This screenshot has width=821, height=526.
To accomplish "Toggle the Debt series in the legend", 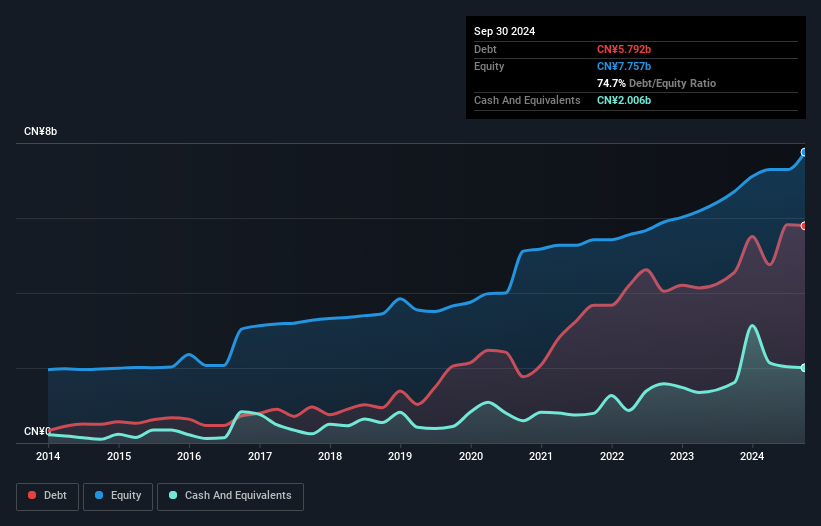I will point(48,496).
